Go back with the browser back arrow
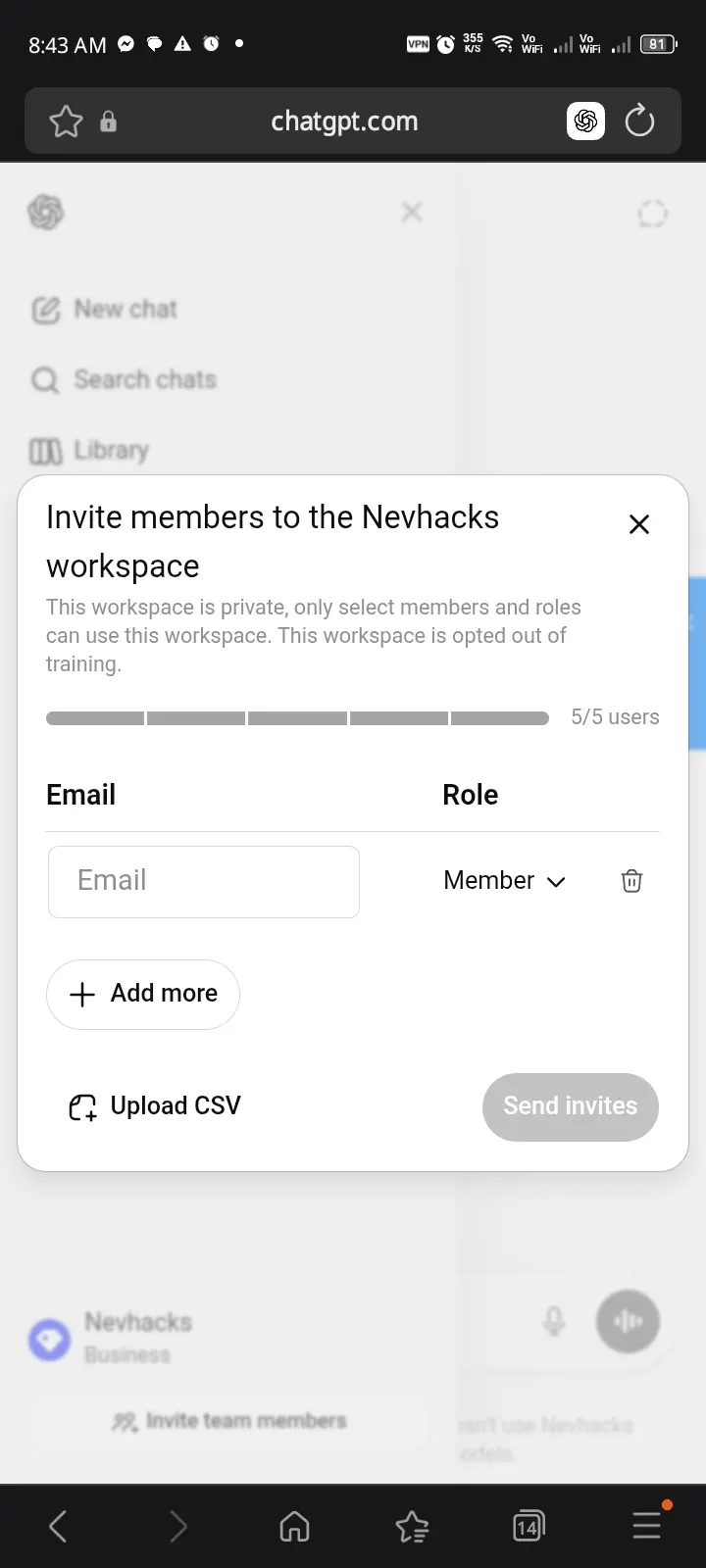 pyautogui.click(x=59, y=1526)
